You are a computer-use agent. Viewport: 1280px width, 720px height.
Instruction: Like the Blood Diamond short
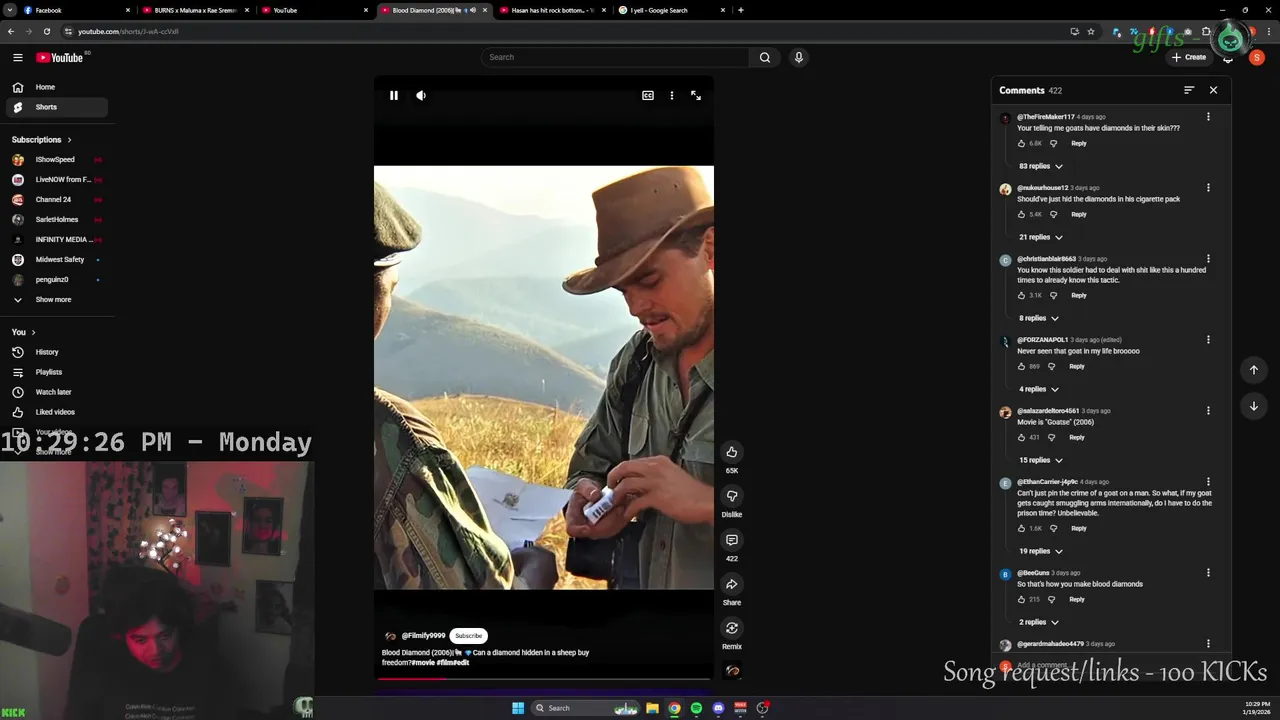click(x=732, y=452)
